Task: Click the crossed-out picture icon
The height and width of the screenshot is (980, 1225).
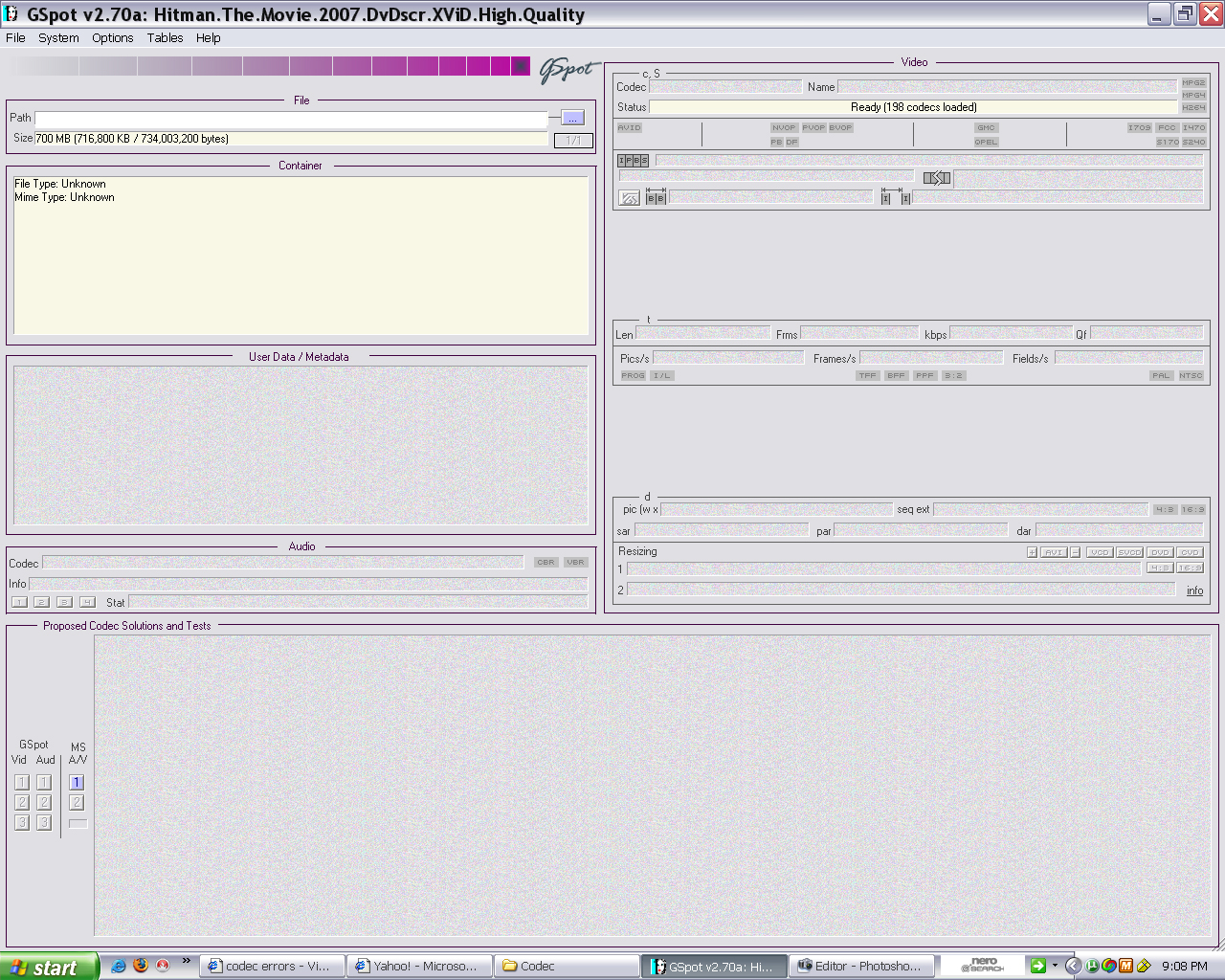Action: click(x=630, y=198)
